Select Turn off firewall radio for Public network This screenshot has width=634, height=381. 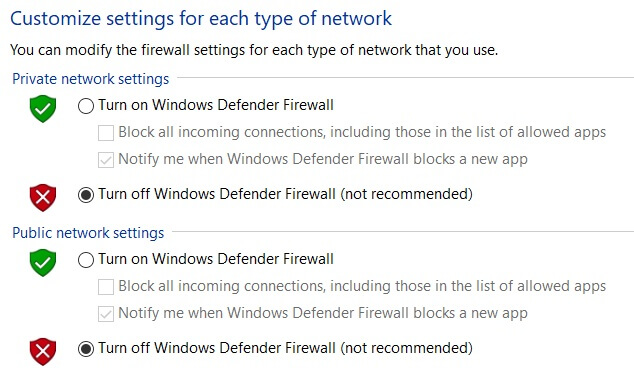[x=86, y=349]
